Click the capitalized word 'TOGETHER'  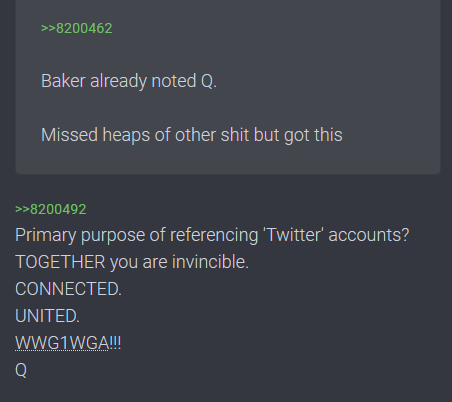tap(60, 262)
